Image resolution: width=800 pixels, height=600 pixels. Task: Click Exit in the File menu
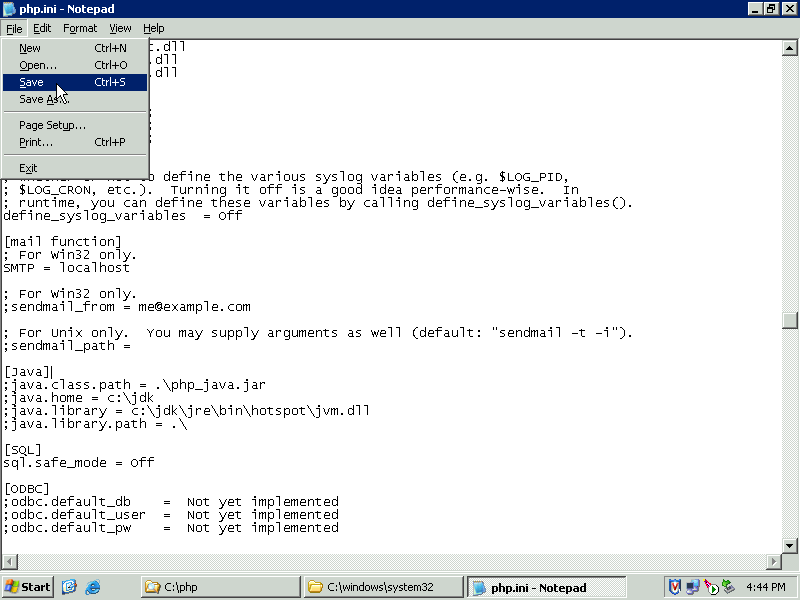(x=28, y=168)
